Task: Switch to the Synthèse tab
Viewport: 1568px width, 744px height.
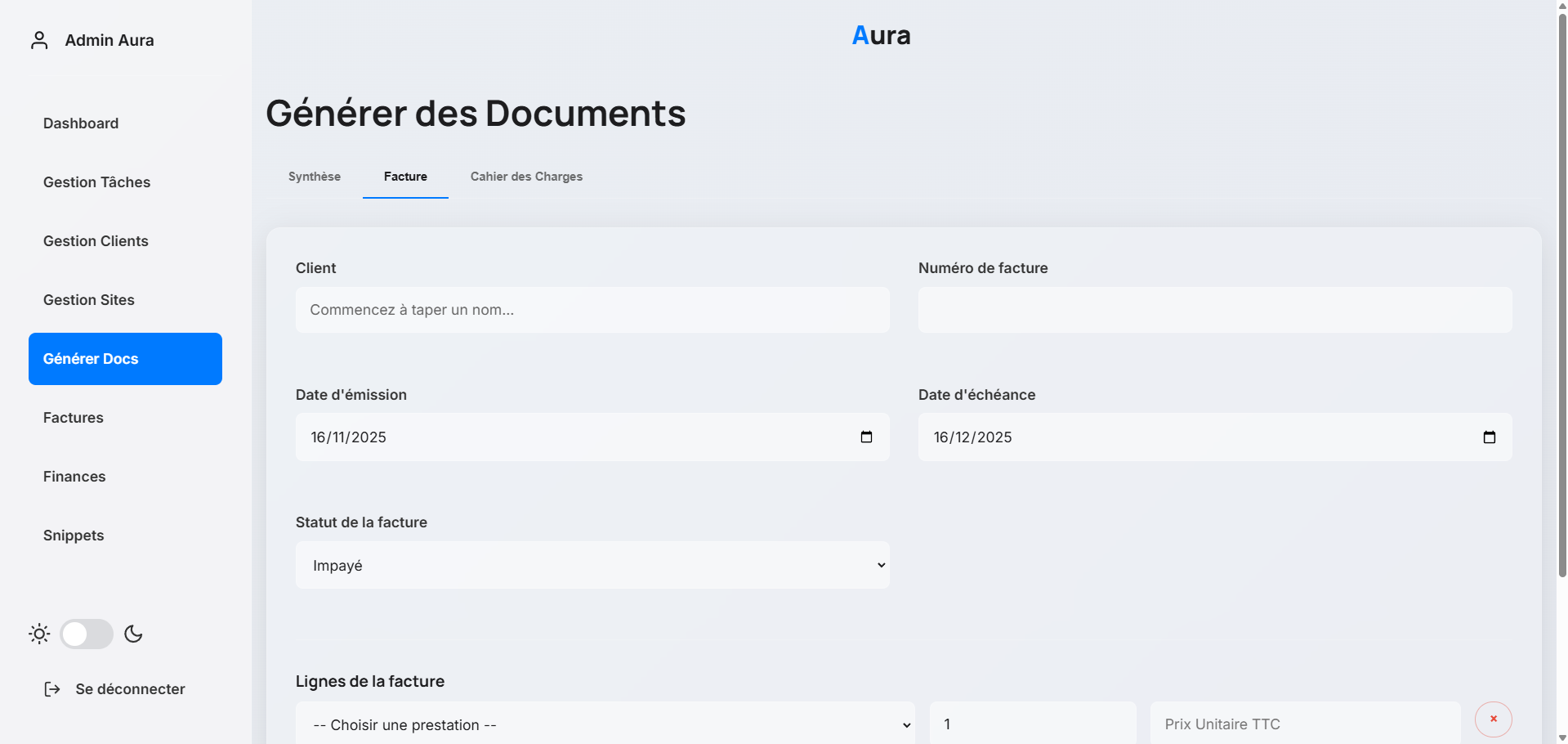Action: click(x=314, y=176)
